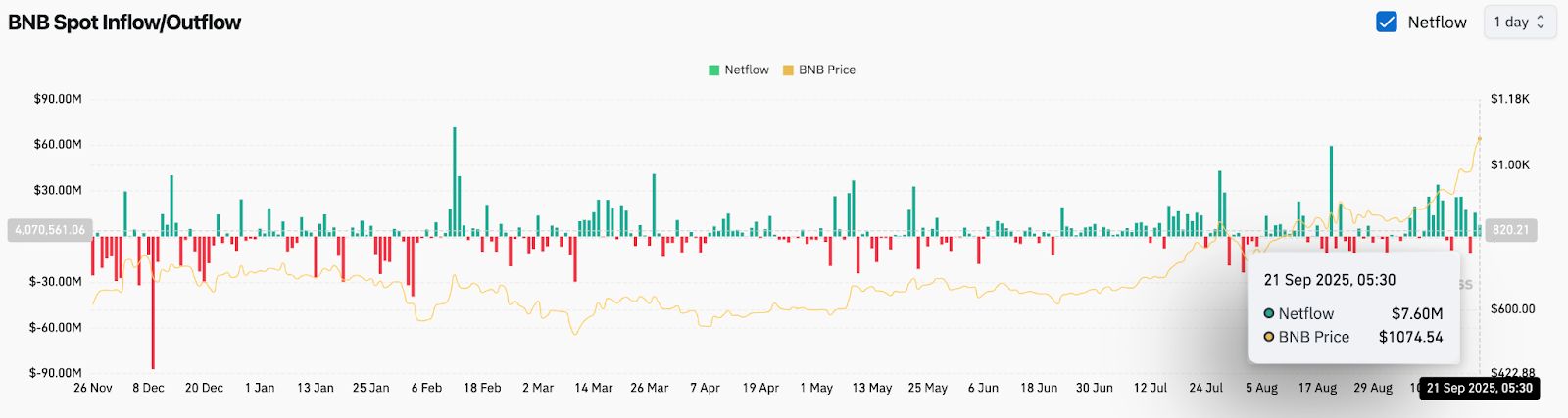The width and height of the screenshot is (1568, 418).
Task: Select the deepest red outflow bar near 8 Dec
Action: point(153,302)
